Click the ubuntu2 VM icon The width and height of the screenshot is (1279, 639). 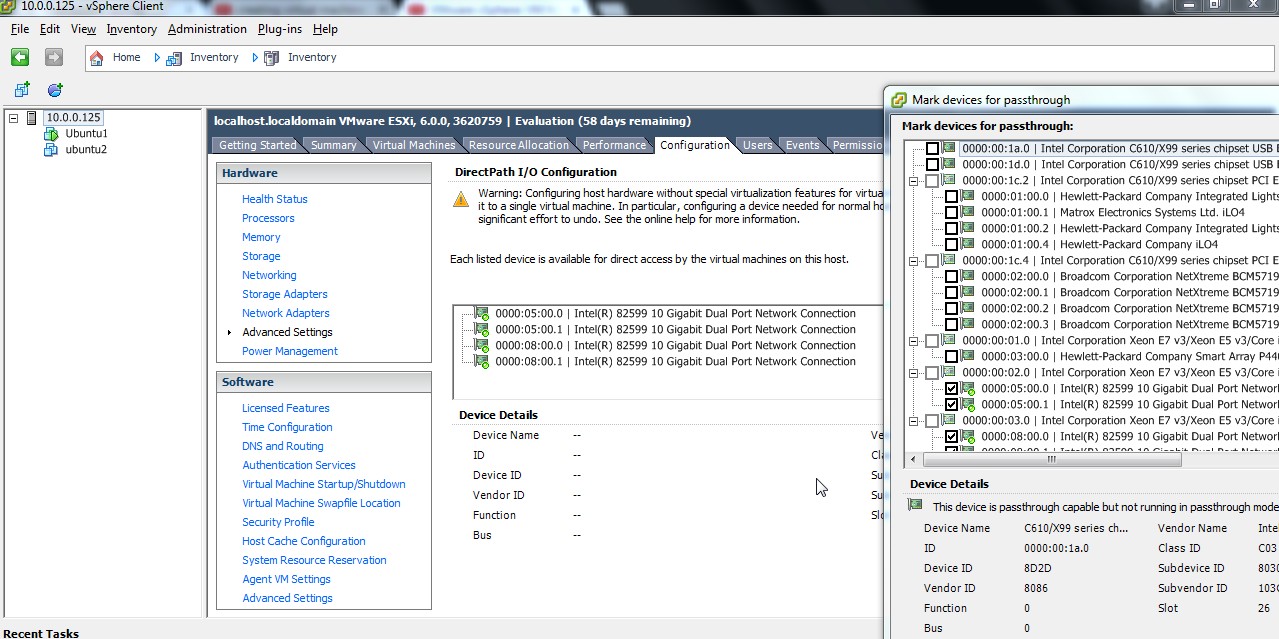pyautogui.click(x=51, y=150)
